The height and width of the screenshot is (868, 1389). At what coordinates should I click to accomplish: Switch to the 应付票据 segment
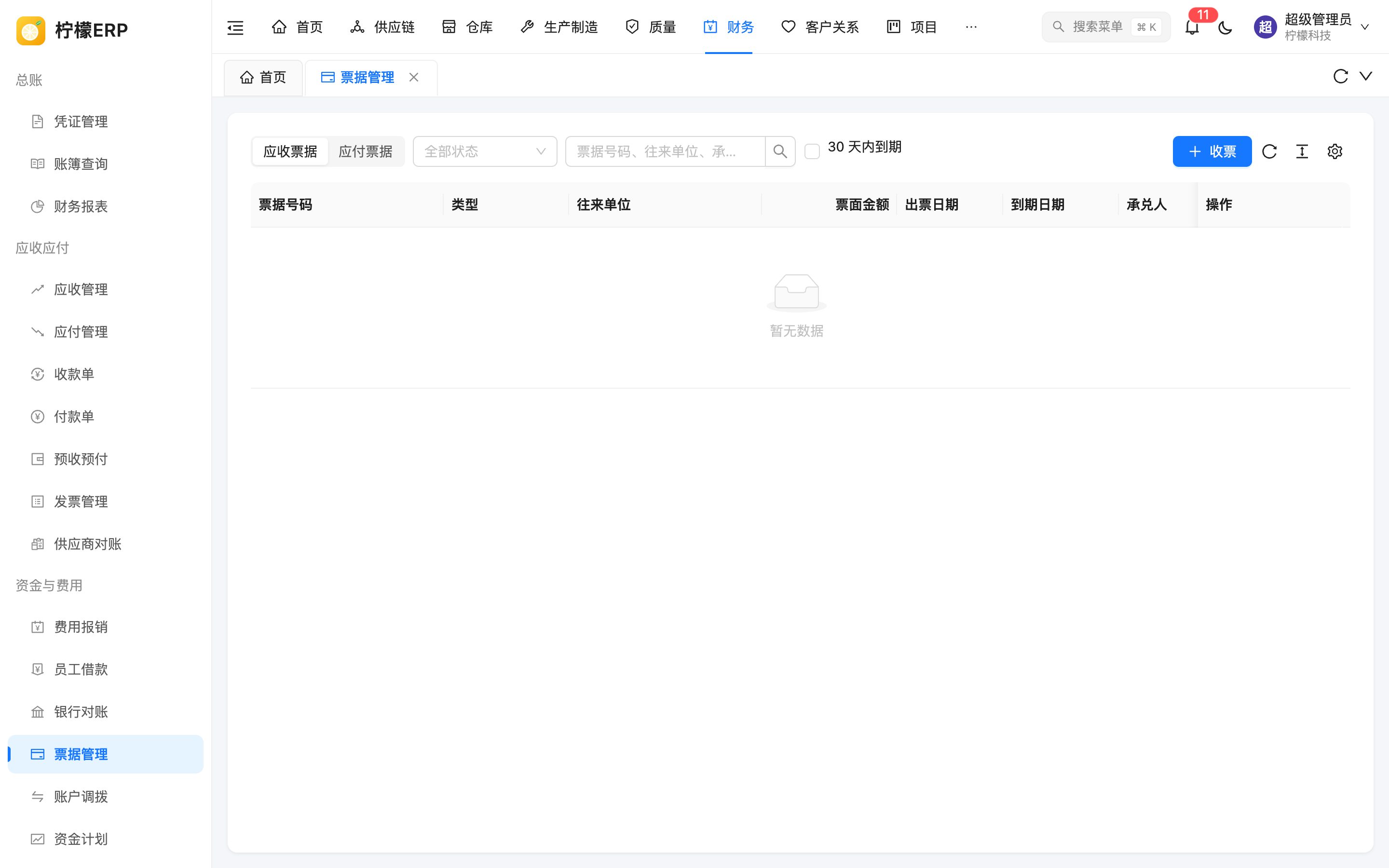pos(366,151)
